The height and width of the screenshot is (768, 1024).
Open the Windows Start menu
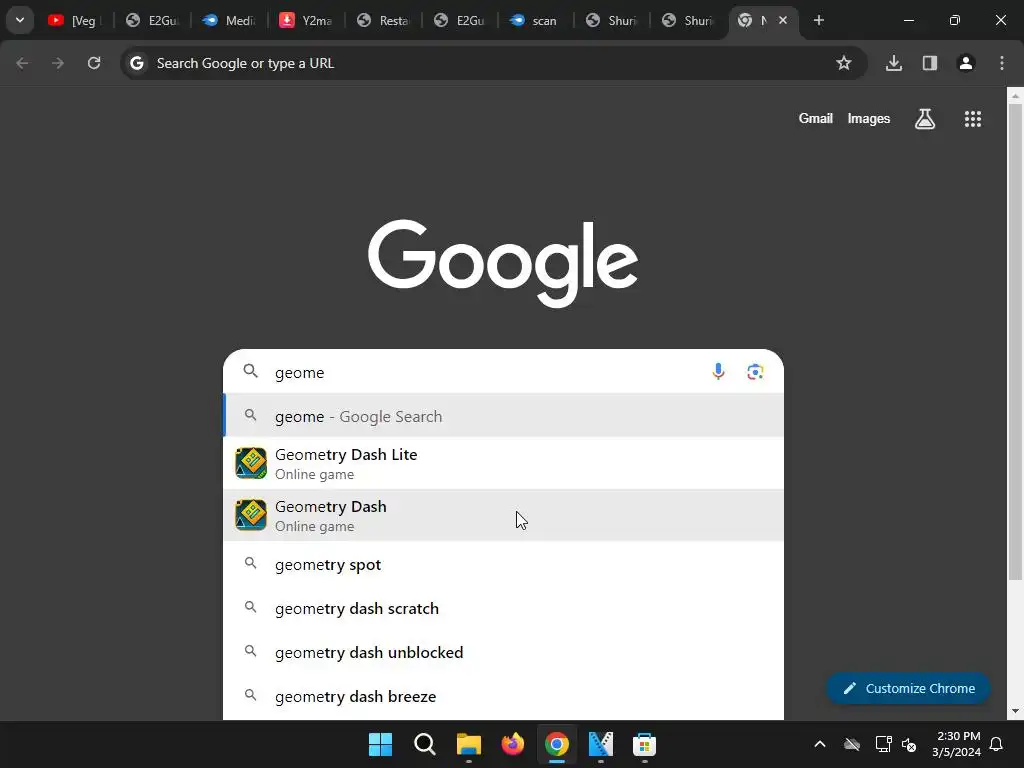(x=381, y=744)
